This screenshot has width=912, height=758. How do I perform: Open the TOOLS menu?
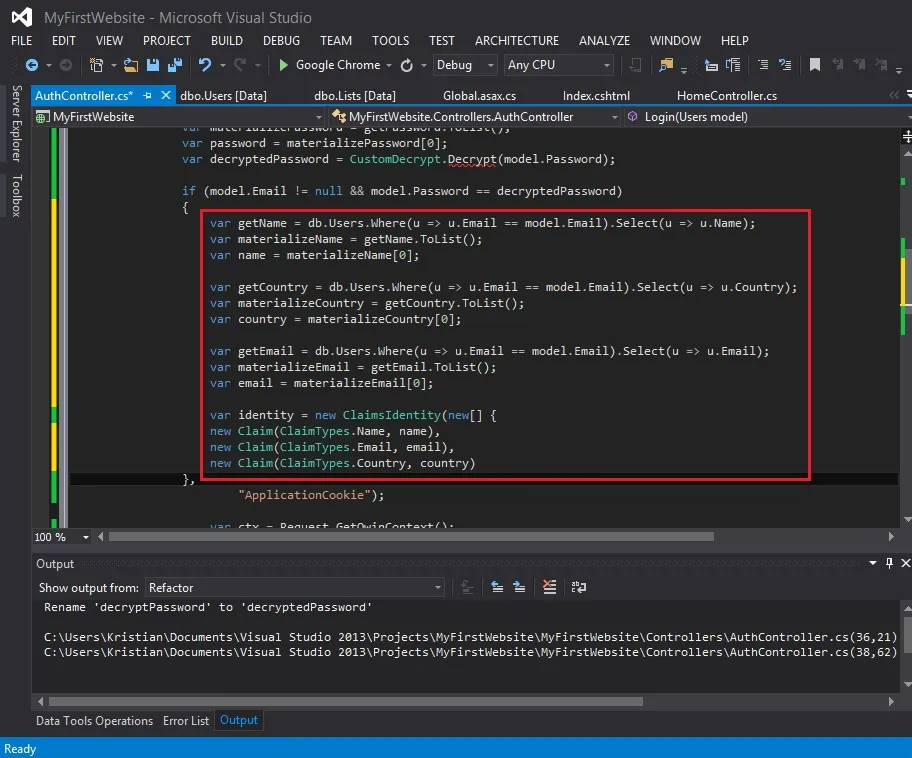tap(390, 41)
